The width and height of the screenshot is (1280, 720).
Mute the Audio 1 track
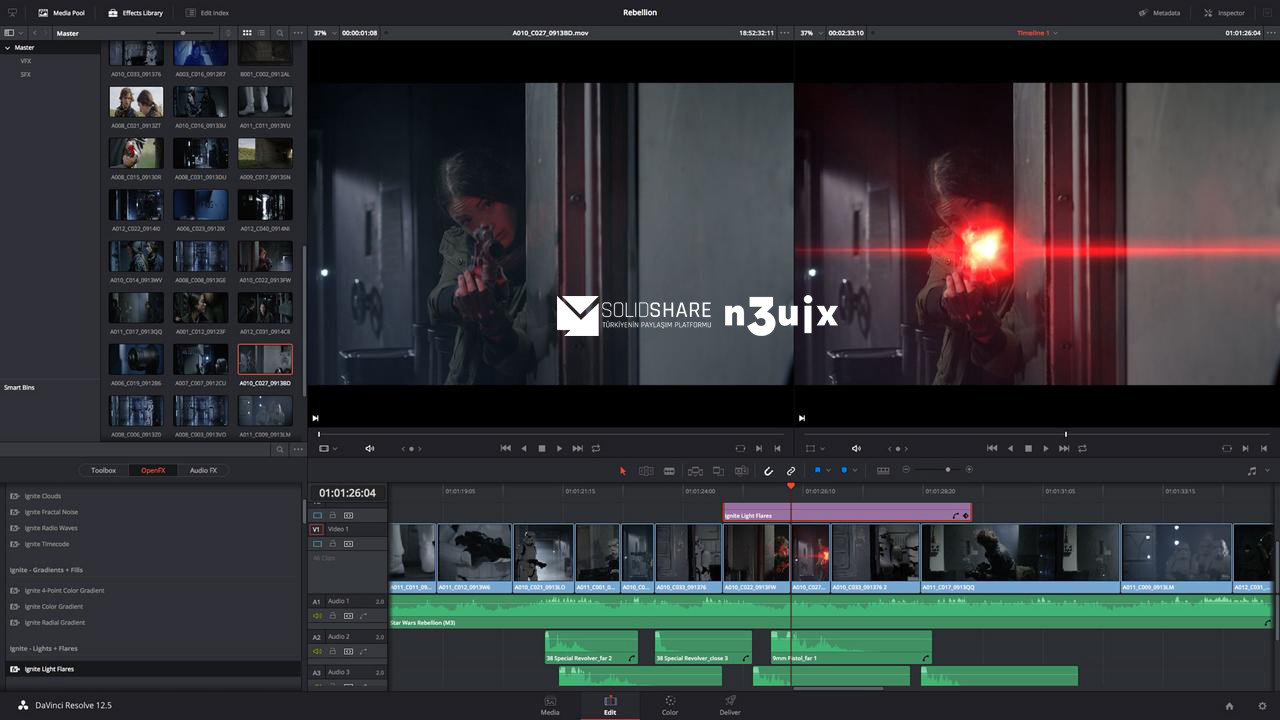pyautogui.click(x=318, y=616)
